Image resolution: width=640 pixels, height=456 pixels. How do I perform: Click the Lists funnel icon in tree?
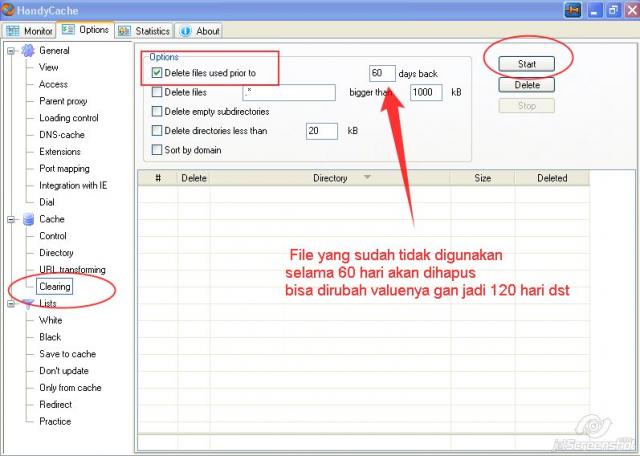tap(28, 303)
